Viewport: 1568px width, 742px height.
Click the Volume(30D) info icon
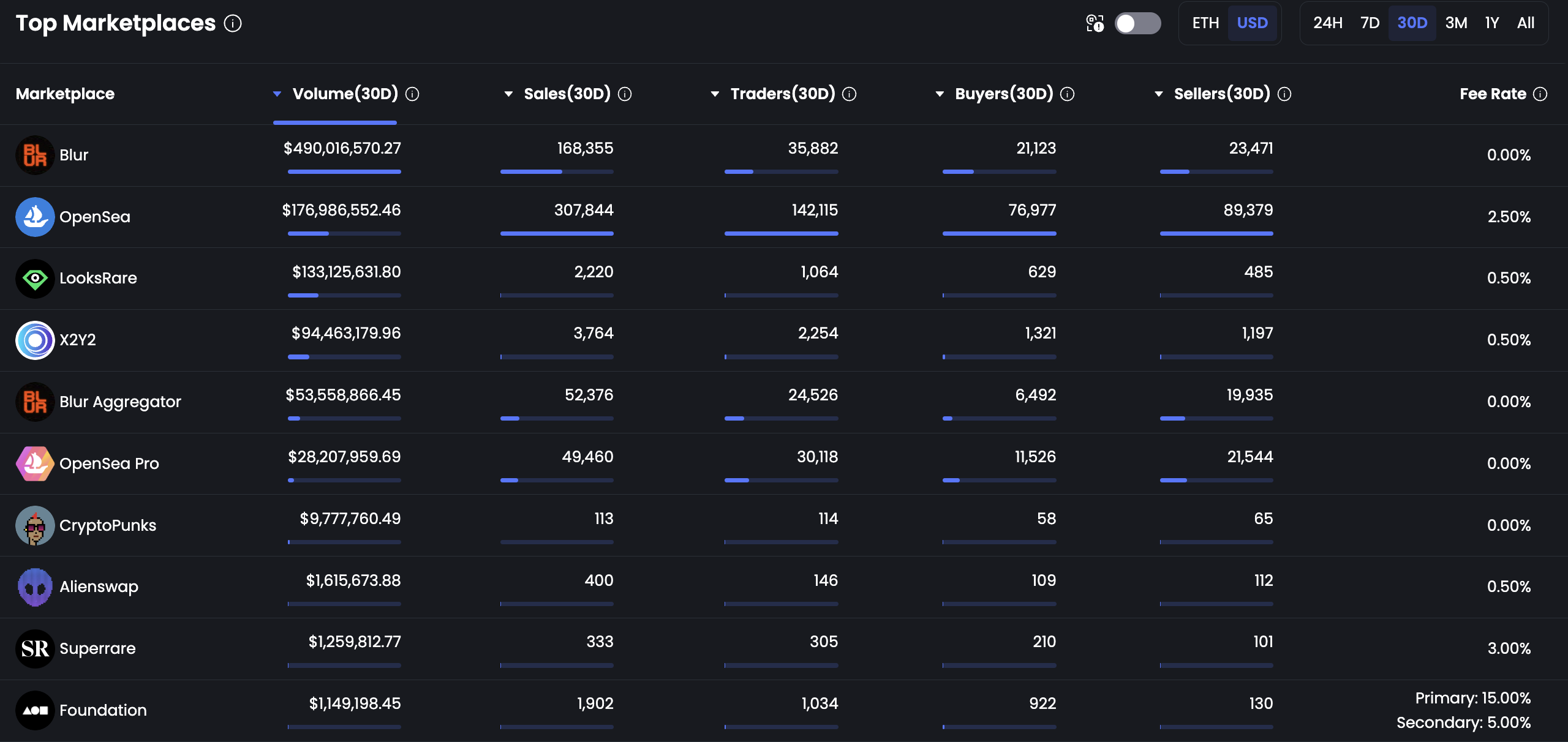pyautogui.click(x=412, y=94)
